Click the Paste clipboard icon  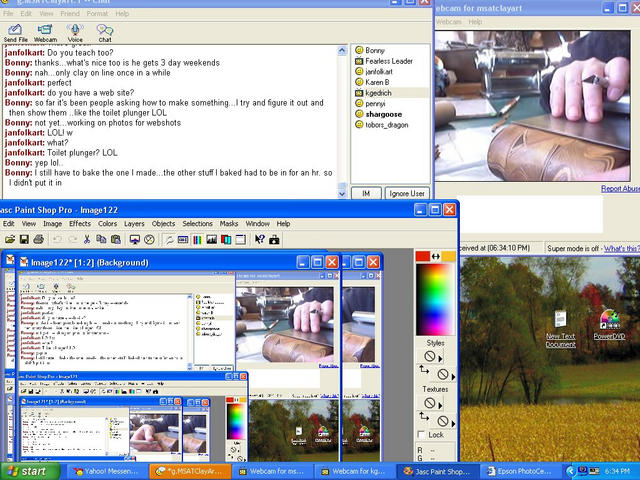116,239
